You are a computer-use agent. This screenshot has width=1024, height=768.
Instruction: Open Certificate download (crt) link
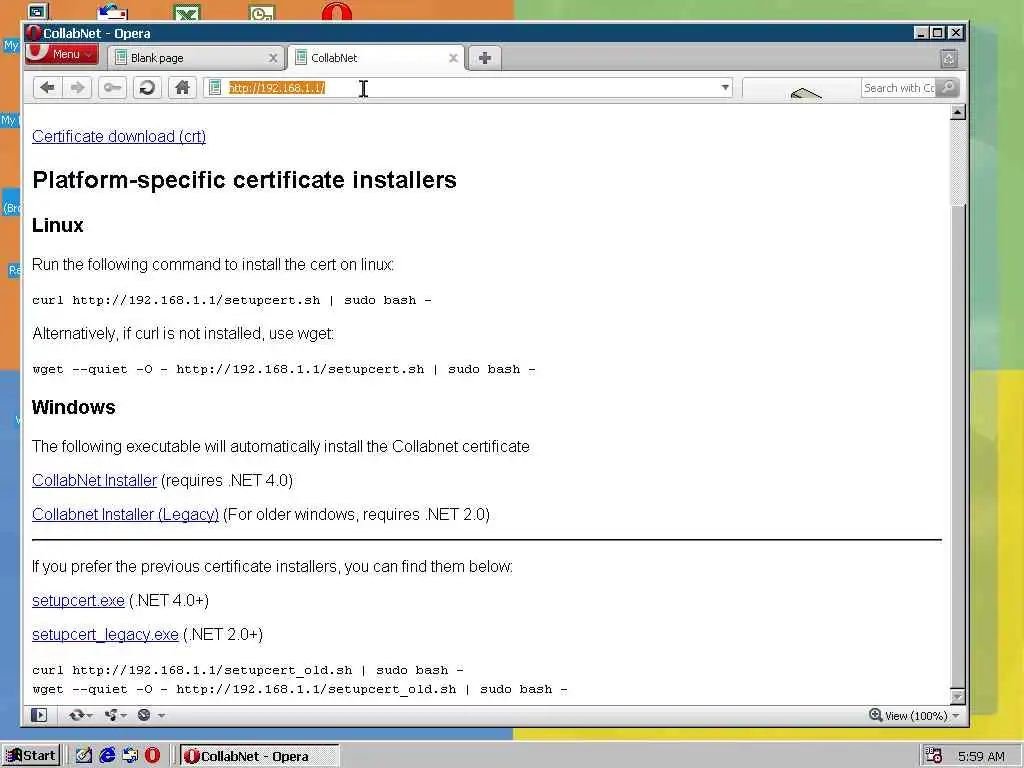click(x=119, y=136)
